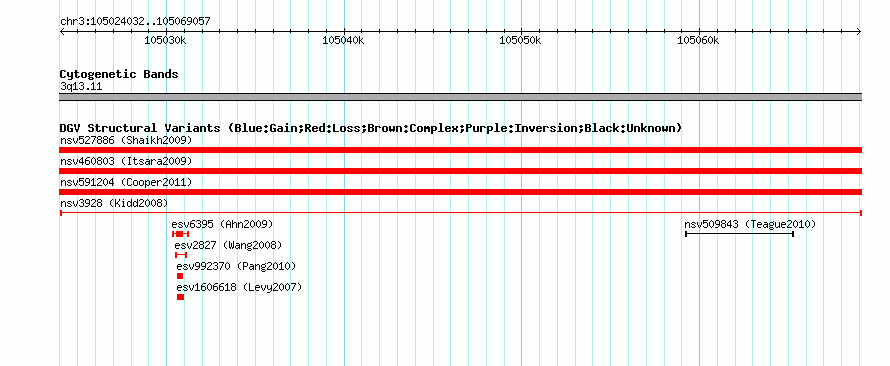
Task: Click the esv1606618 (Levy2007) red square
Action: pyautogui.click(x=180, y=297)
